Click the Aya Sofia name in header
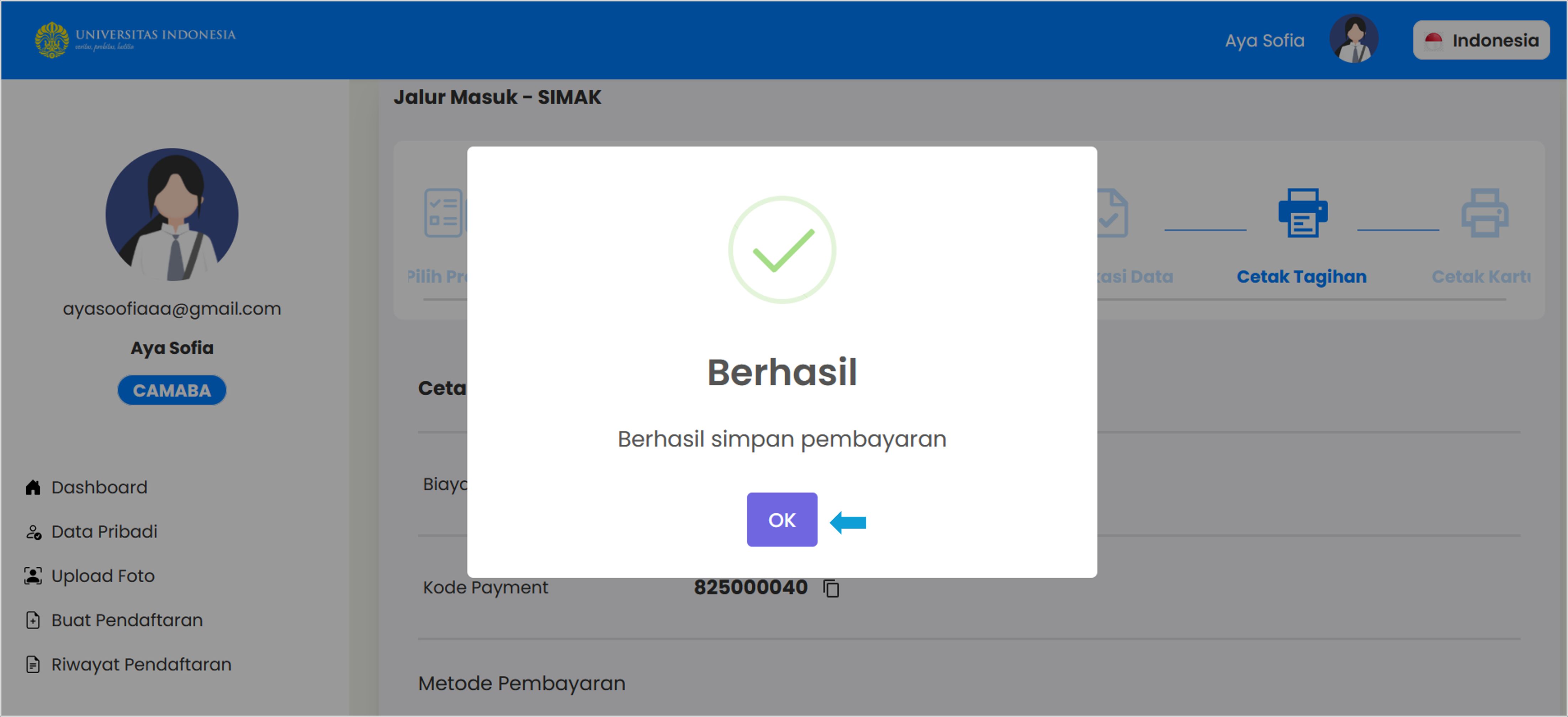The height and width of the screenshot is (717, 1568). [x=1264, y=40]
